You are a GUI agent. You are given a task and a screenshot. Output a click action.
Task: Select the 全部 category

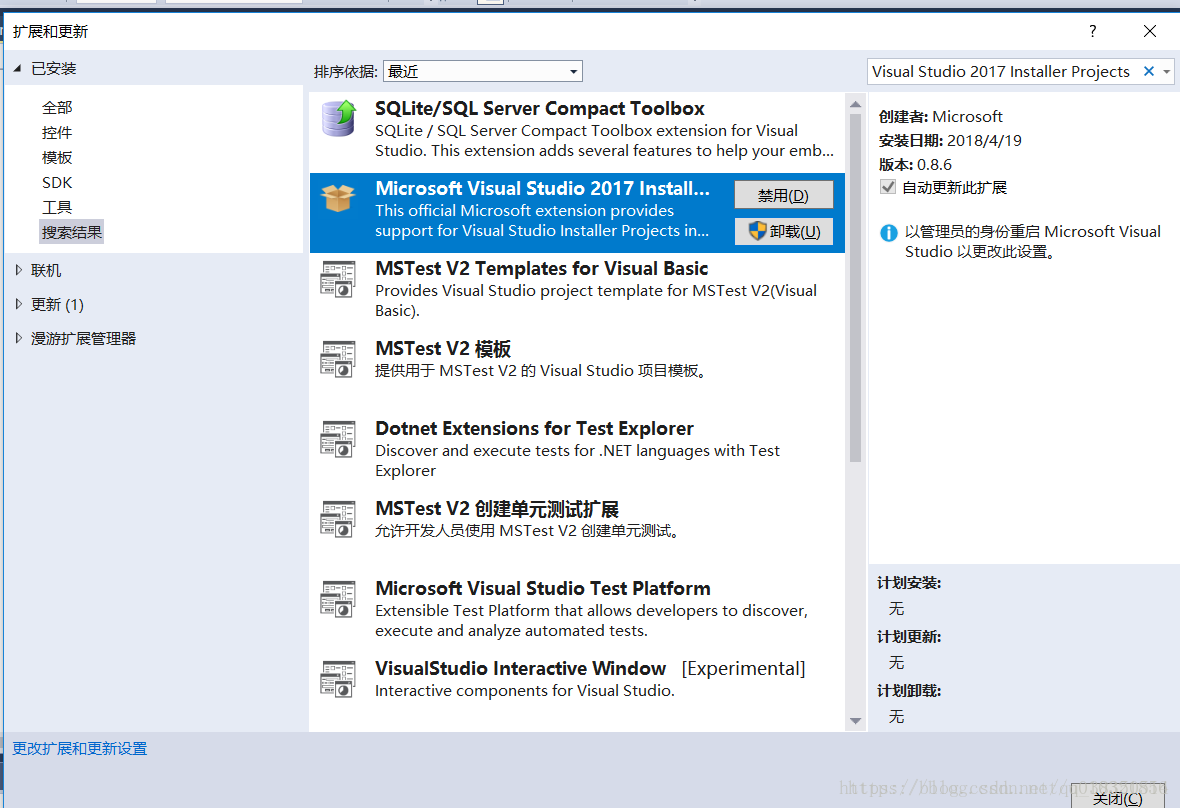click(x=57, y=108)
